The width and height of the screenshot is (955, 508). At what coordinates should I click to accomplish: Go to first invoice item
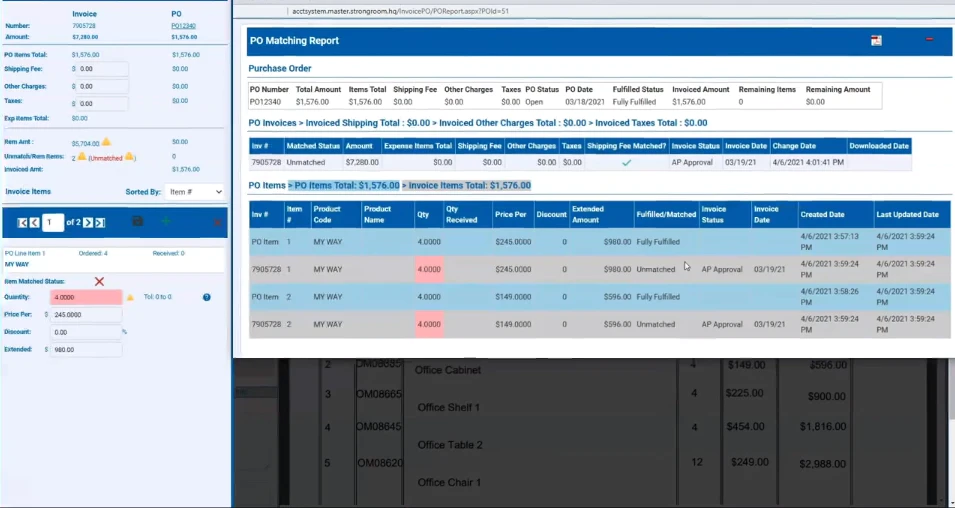pos(23,222)
